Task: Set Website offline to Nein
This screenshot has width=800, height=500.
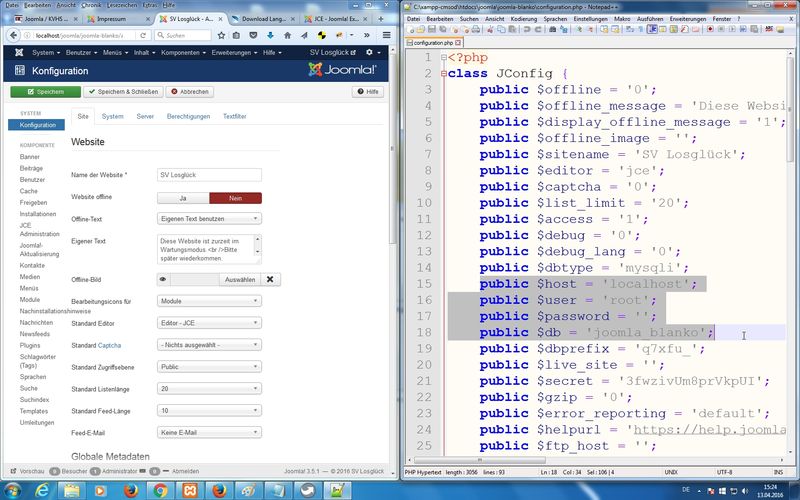Action: pyautogui.click(x=235, y=198)
